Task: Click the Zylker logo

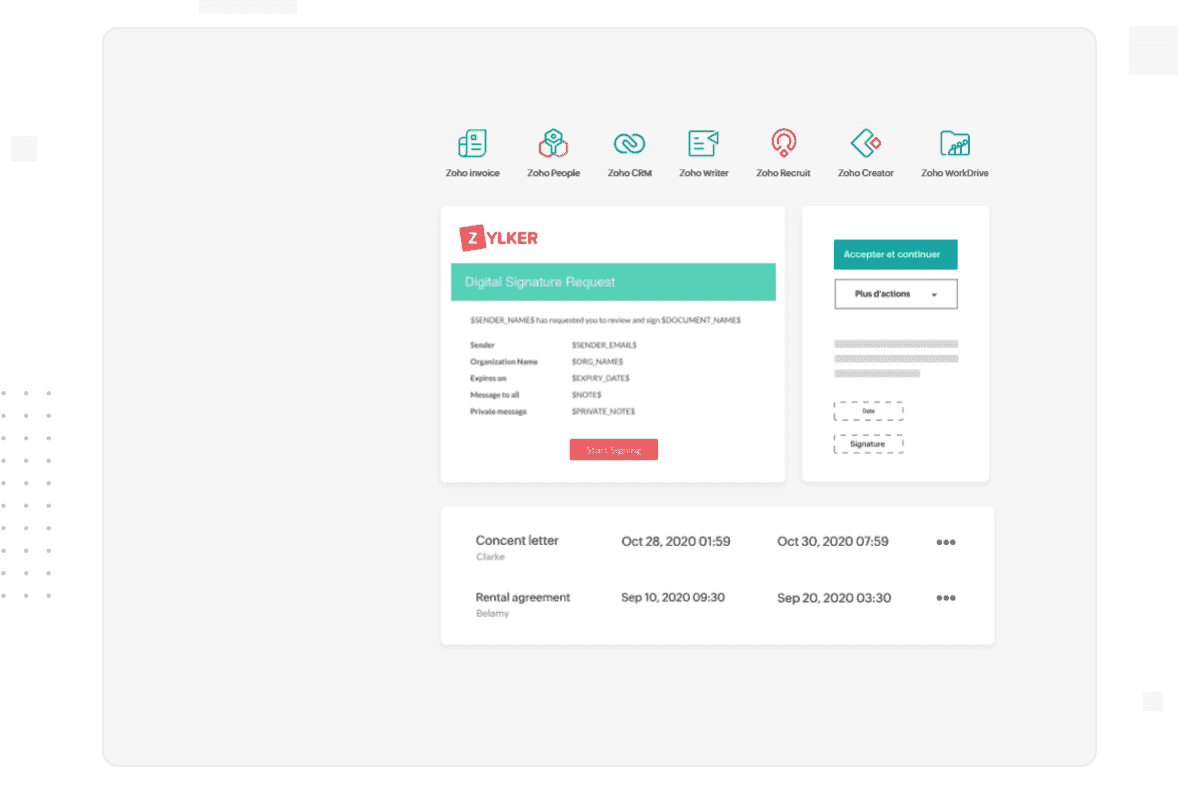Action: [x=499, y=238]
